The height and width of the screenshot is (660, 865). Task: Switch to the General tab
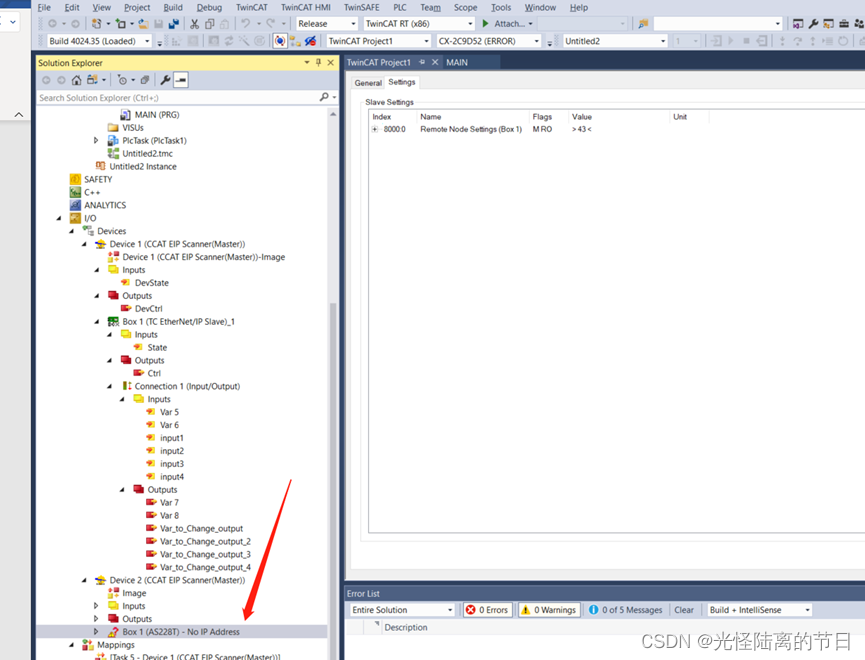pyautogui.click(x=368, y=83)
